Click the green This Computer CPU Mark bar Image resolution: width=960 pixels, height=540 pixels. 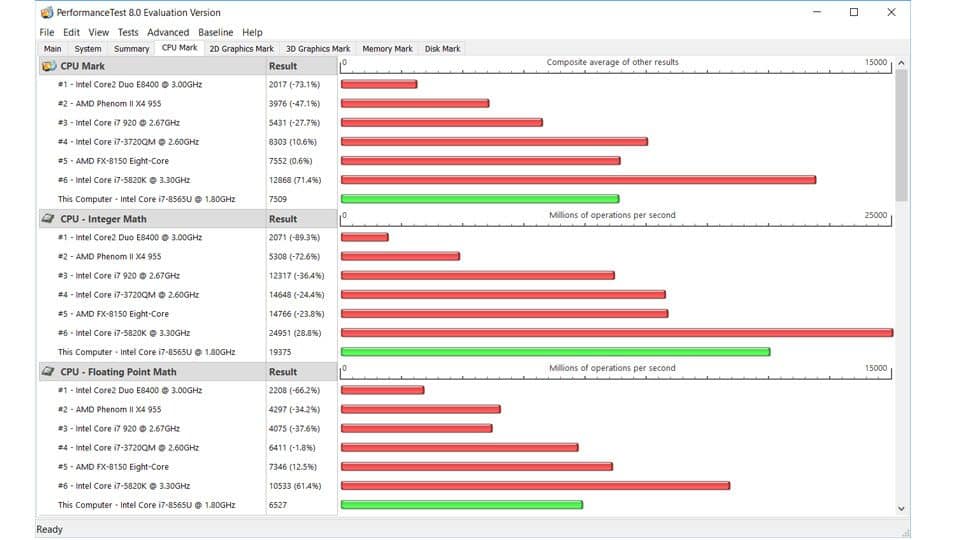(x=480, y=199)
